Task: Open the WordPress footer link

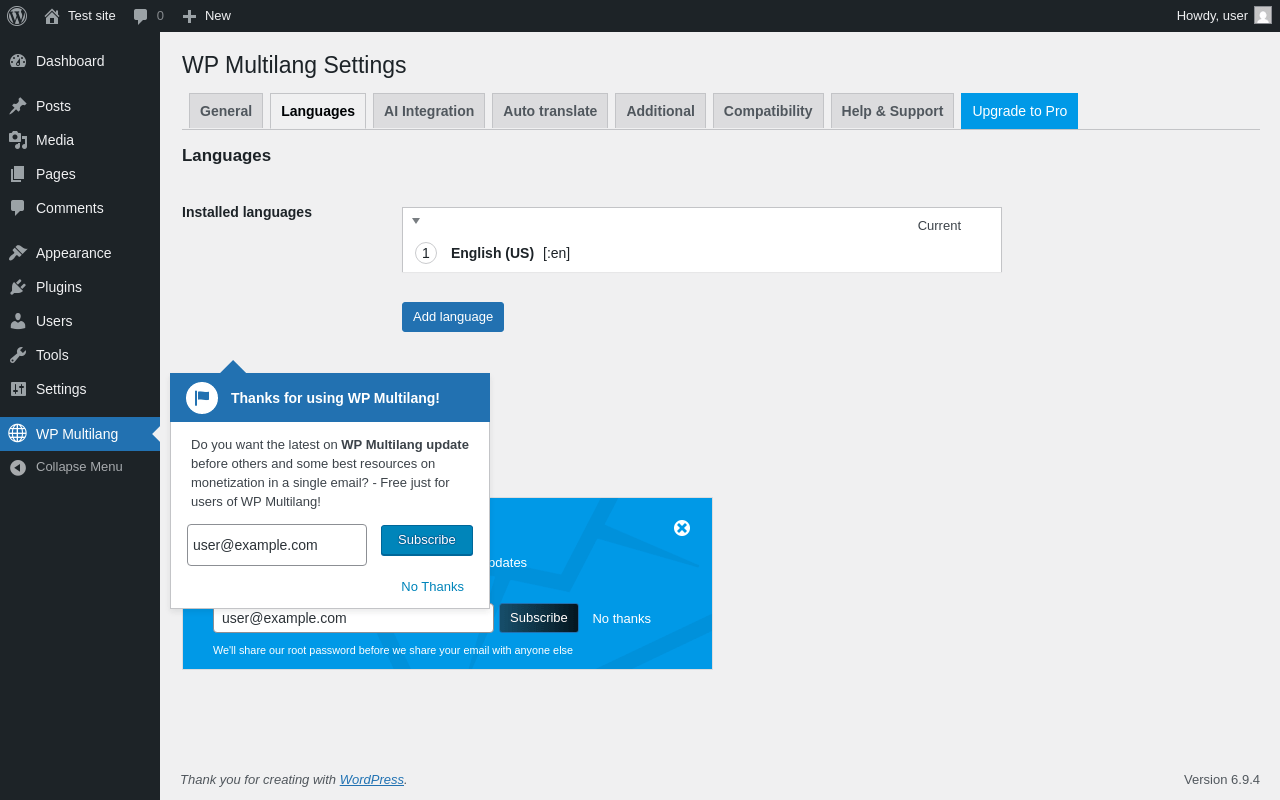Action: (372, 779)
